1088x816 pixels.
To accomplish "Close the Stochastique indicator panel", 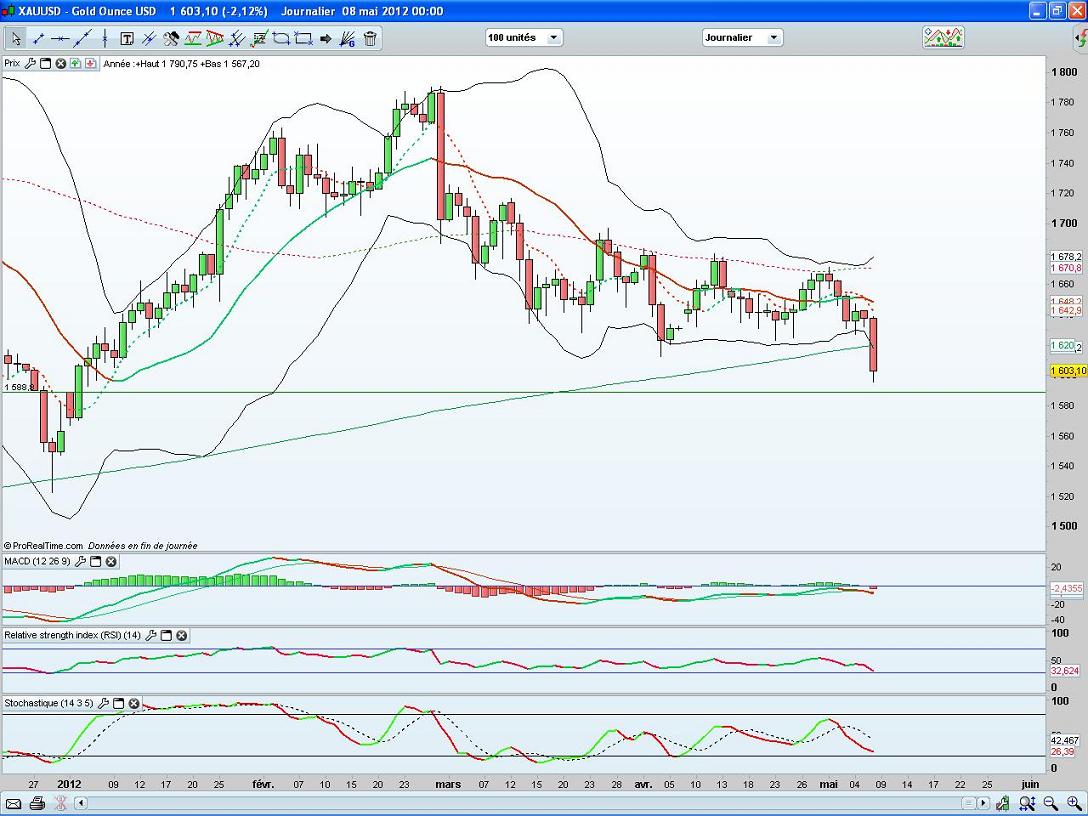I will pos(133,703).
